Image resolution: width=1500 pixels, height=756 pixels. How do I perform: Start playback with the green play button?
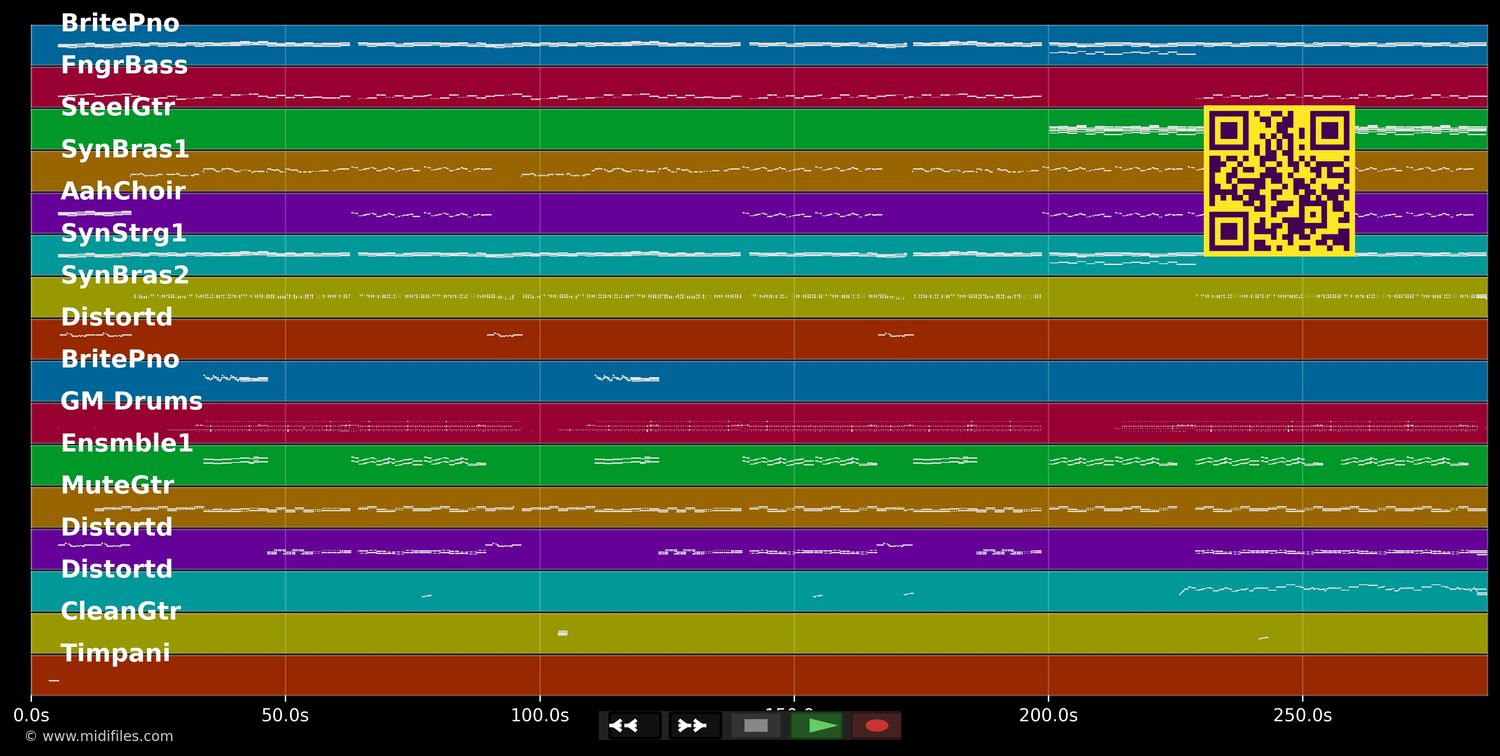point(817,725)
